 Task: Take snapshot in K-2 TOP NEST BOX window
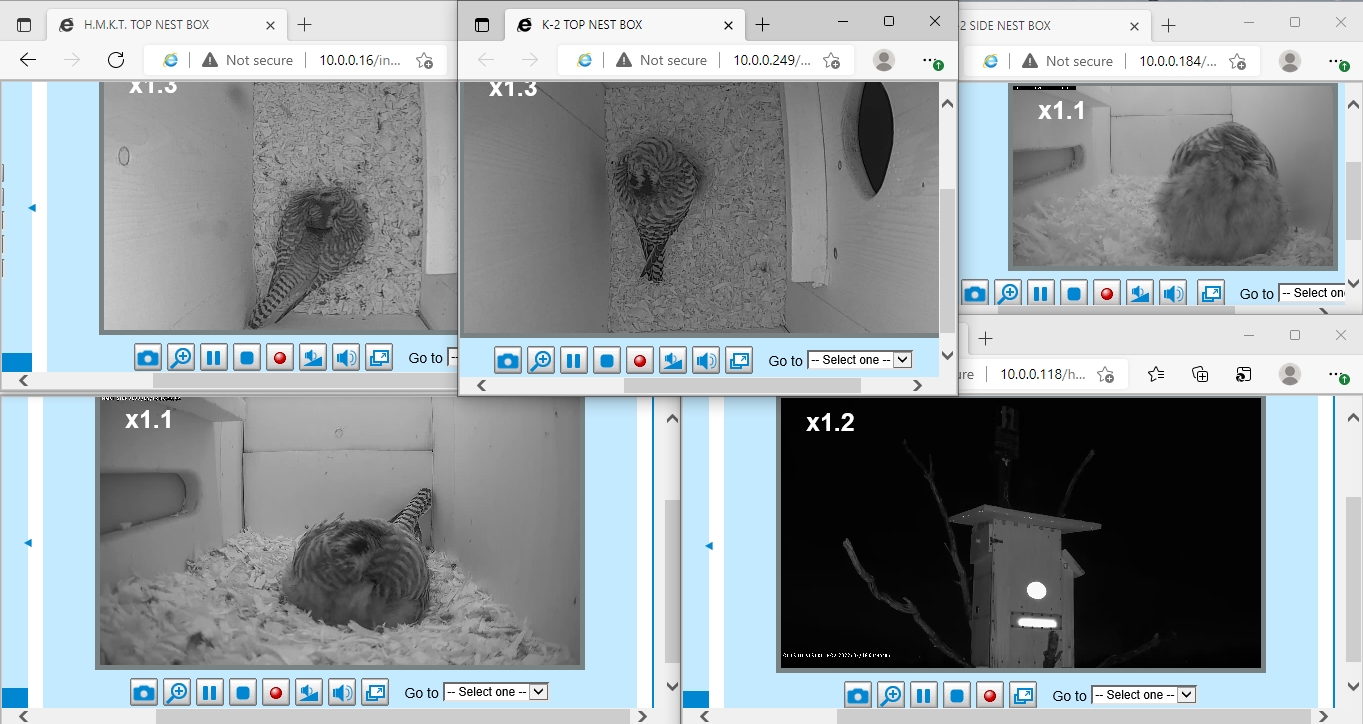click(508, 361)
